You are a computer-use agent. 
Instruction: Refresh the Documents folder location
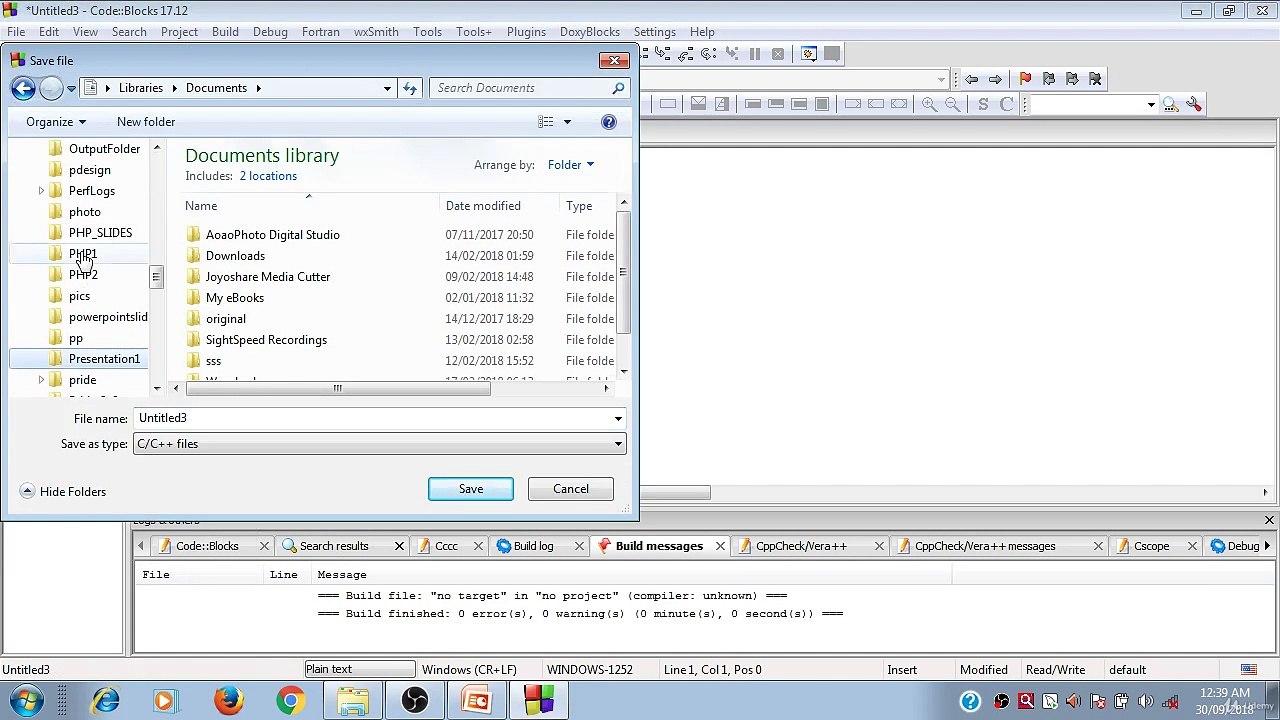click(x=410, y=88)
